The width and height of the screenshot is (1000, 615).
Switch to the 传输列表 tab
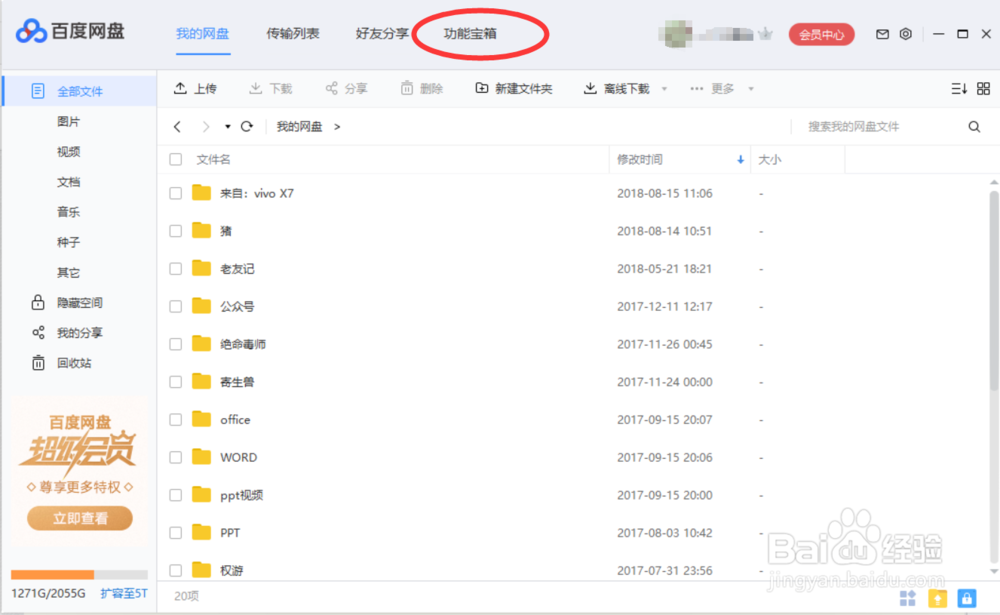[292, 33]
